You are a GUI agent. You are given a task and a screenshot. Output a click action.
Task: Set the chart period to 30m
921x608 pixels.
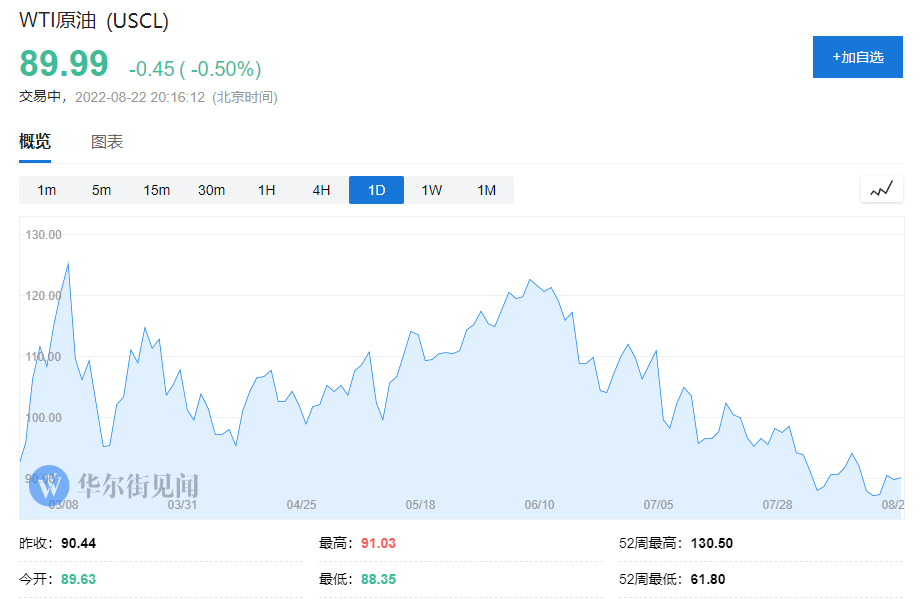tap(211, 190)
